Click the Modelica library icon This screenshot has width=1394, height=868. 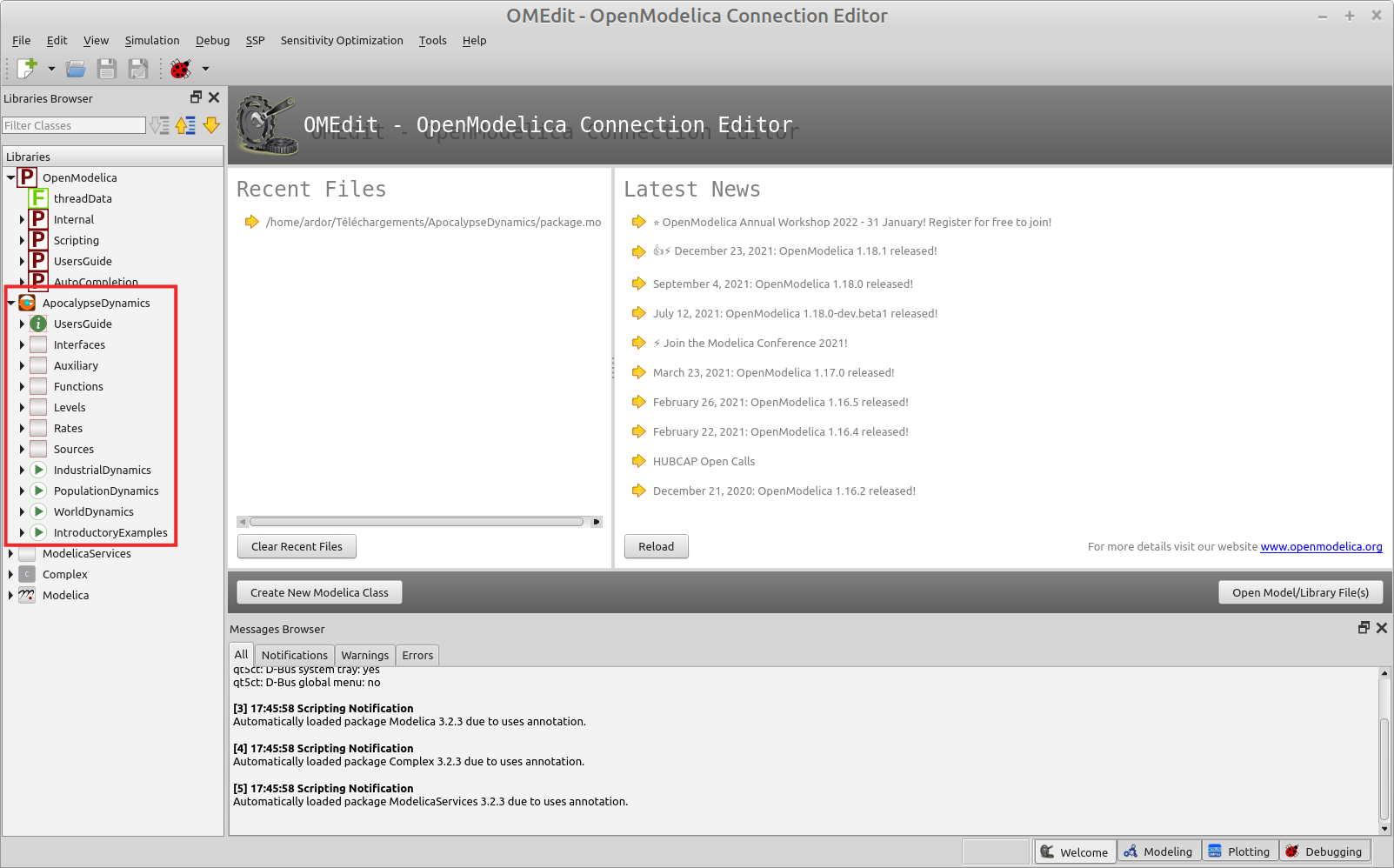pos(27,595)
